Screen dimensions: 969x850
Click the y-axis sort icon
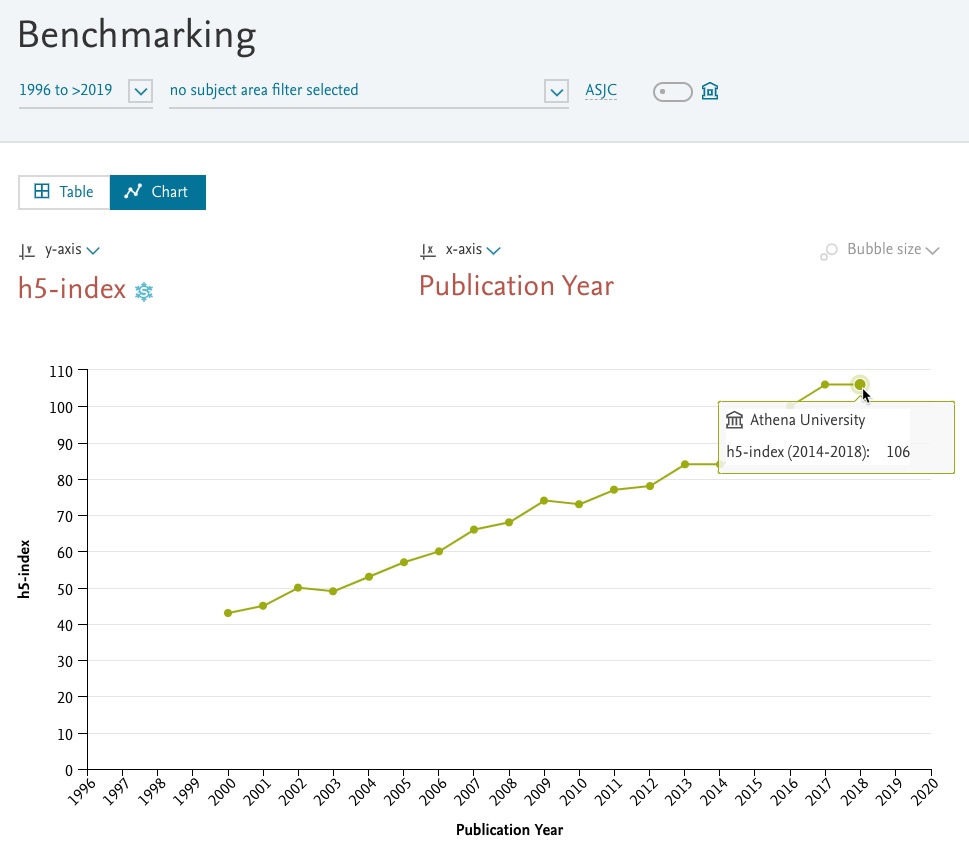(27, 251)
